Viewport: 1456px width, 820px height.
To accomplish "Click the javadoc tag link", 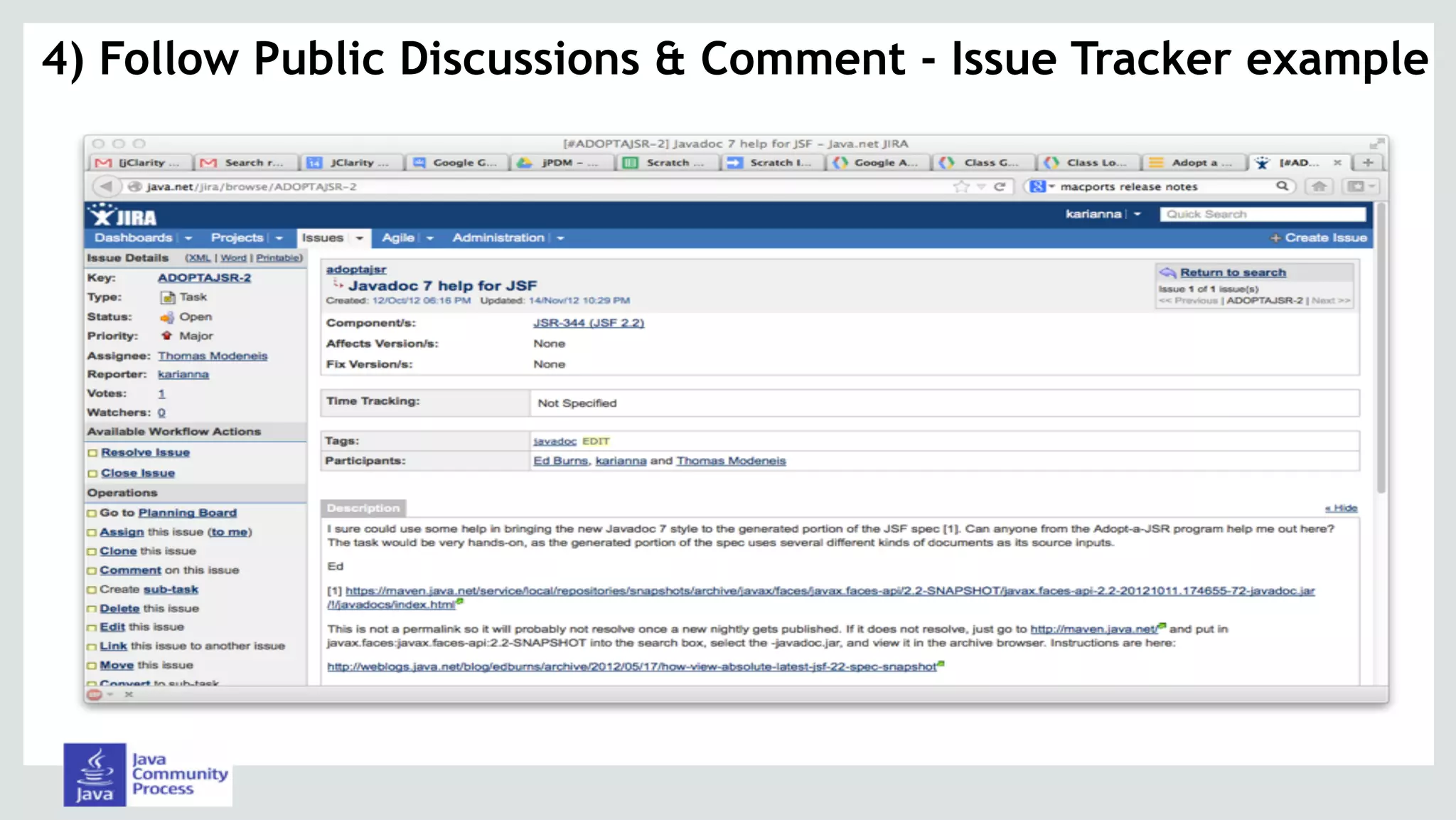I will pos(555,442).
